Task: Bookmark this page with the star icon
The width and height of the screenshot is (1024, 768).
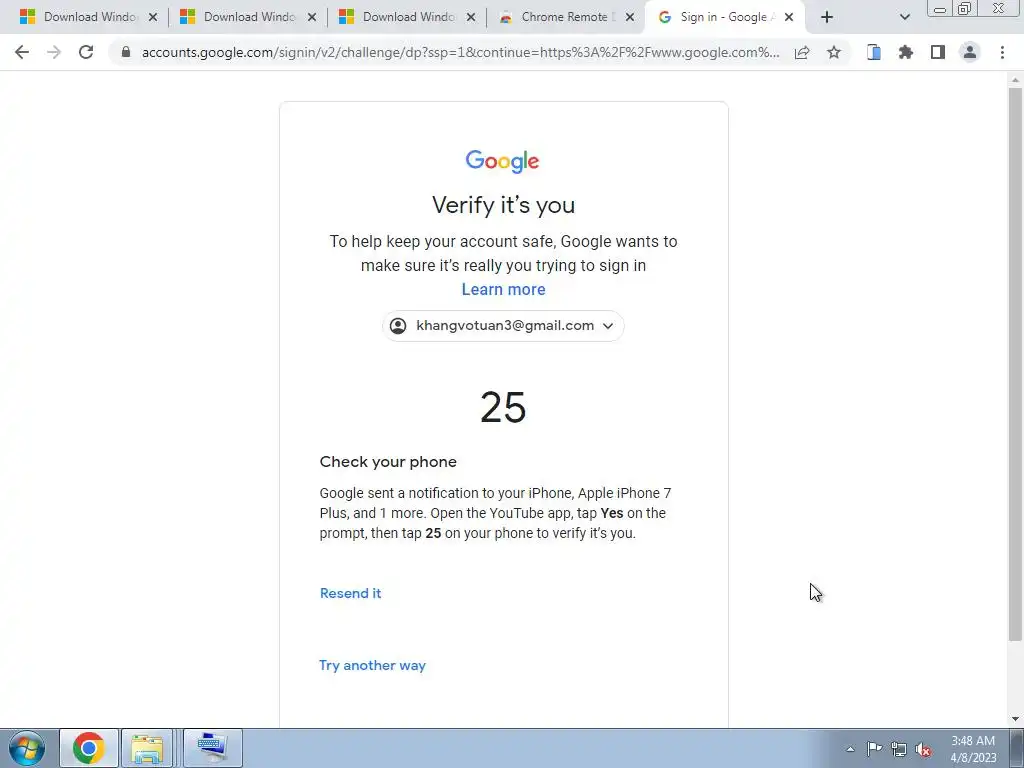Action: point(834,52)
